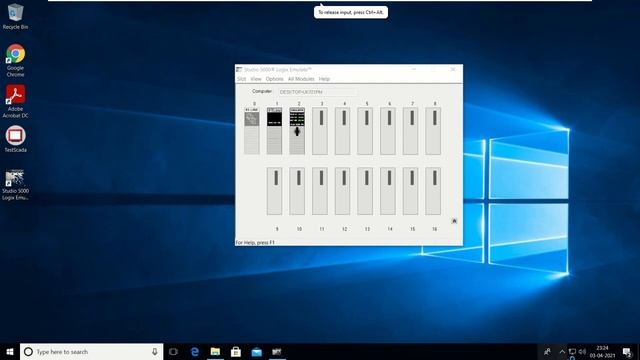Select empty chassis slot 12
The width and height of the screenshot is (640, 360).
coord(343,191)
